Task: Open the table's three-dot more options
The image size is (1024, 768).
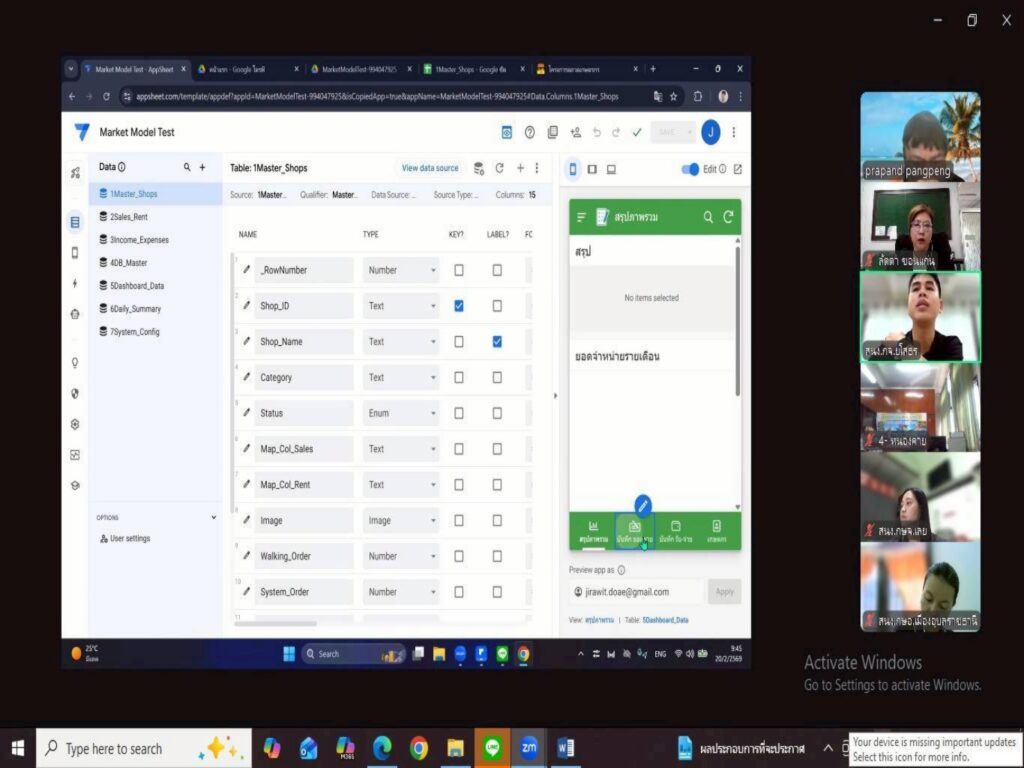Action: [537, 168]
